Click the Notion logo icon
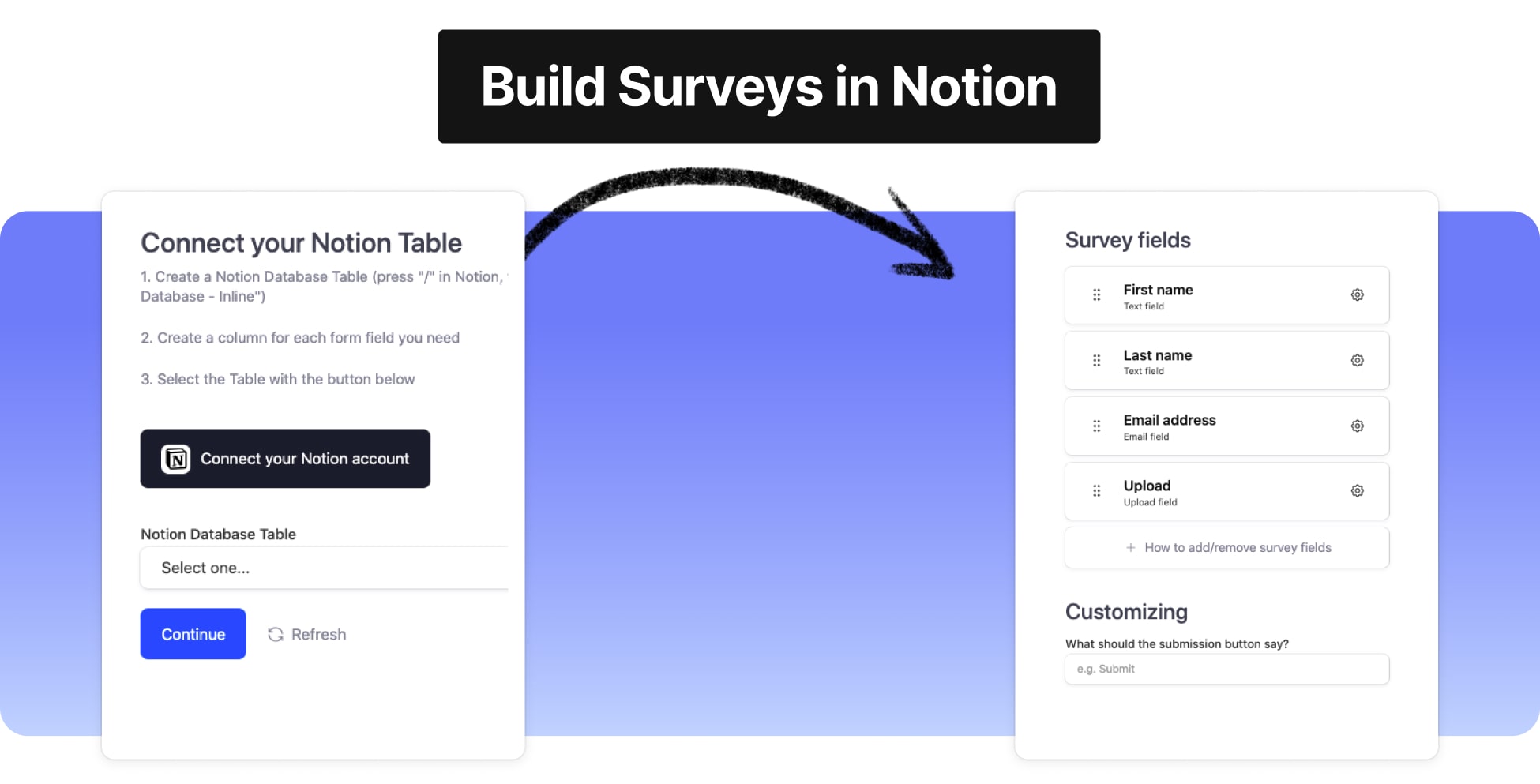 [175, 459]
